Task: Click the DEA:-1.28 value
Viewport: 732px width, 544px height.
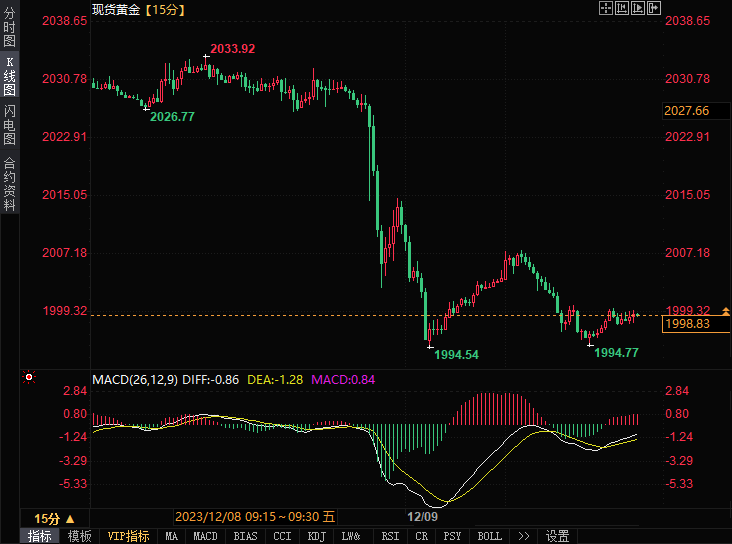Action: coord(275,380)
